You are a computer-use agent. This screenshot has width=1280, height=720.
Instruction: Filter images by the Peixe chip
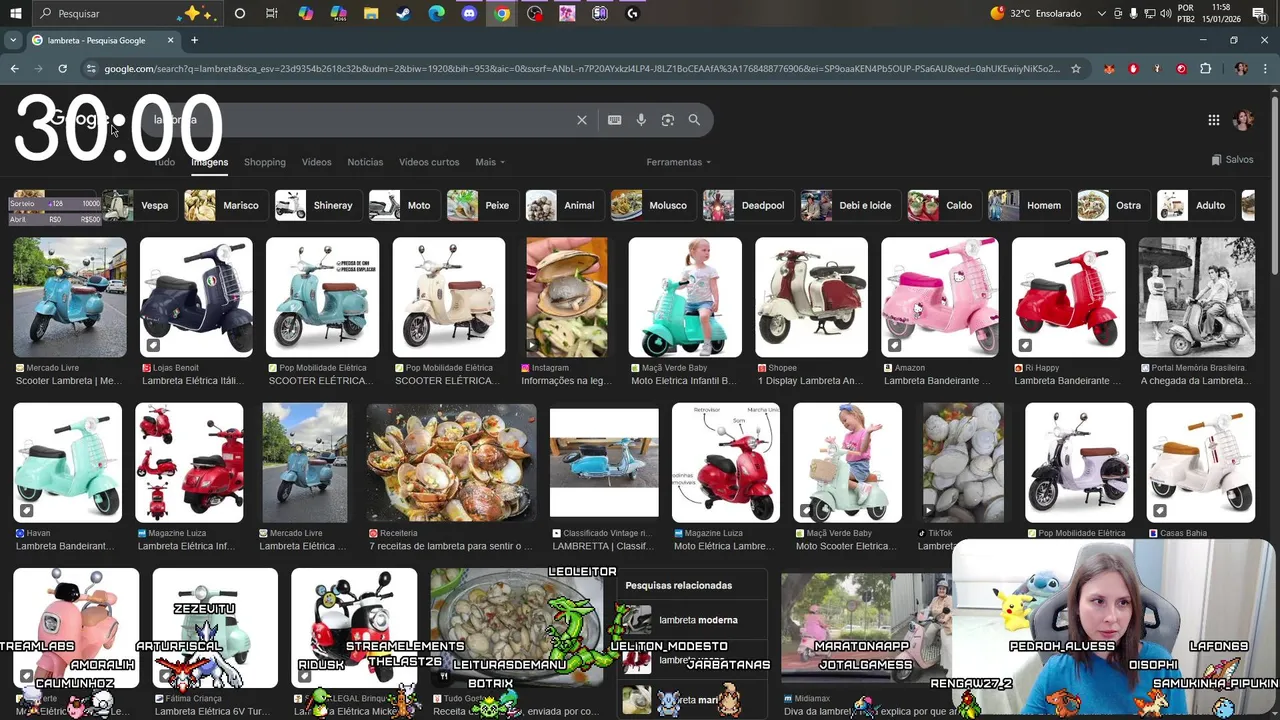point(482,205)
